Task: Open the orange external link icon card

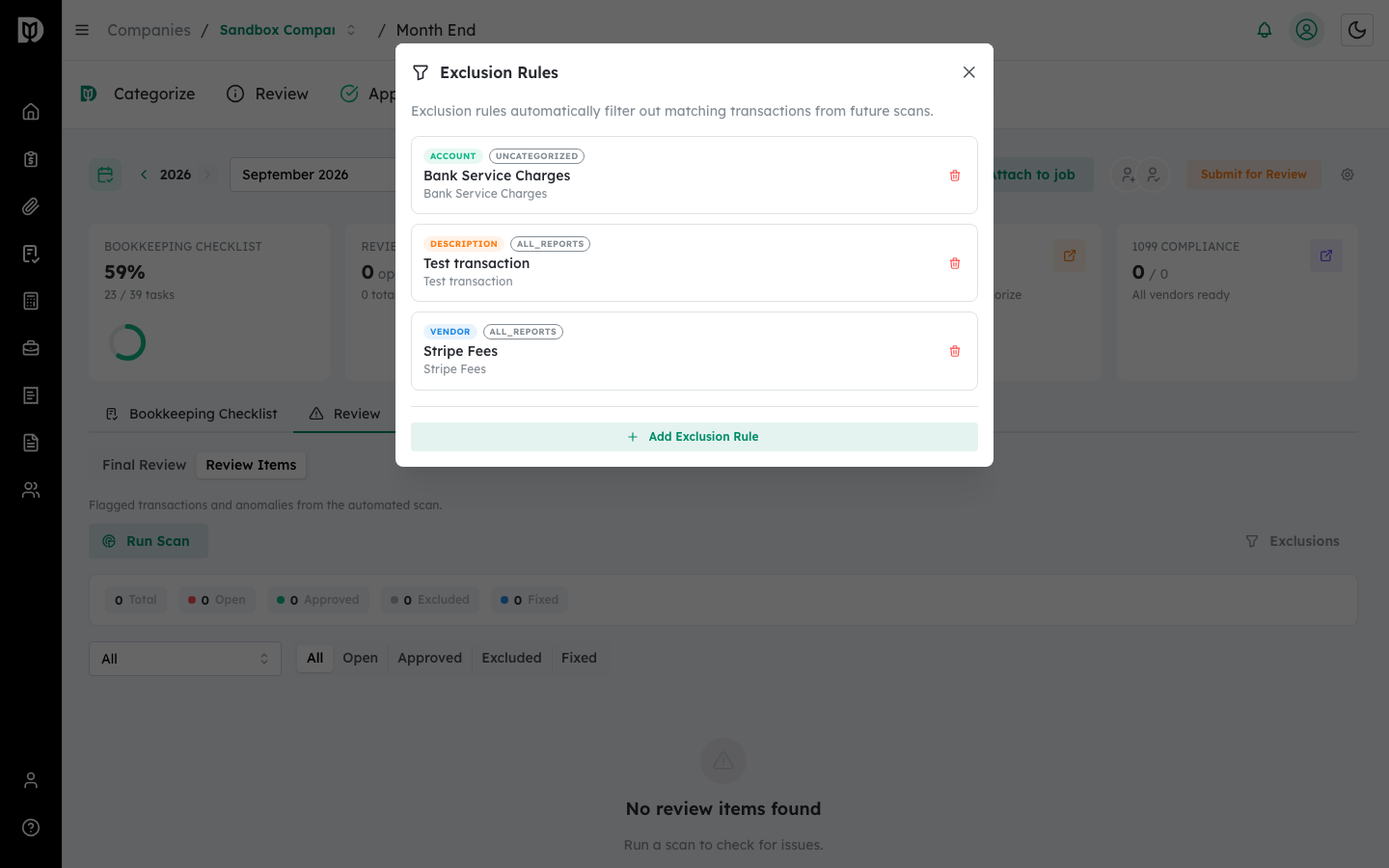Action: tap(1070, 256)
